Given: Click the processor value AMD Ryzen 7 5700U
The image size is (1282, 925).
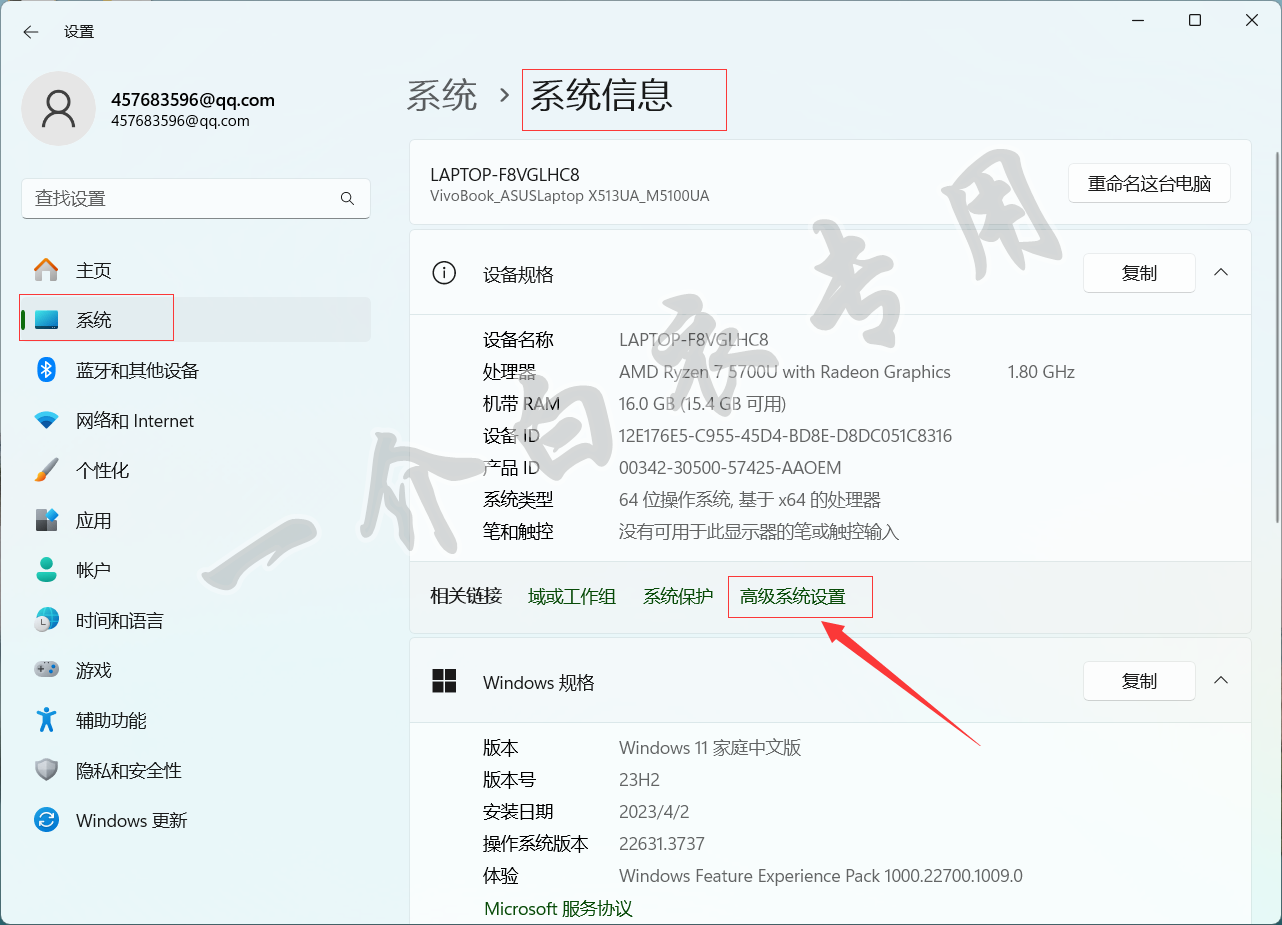Looking at the screenshot, I should tap(785, 372).
